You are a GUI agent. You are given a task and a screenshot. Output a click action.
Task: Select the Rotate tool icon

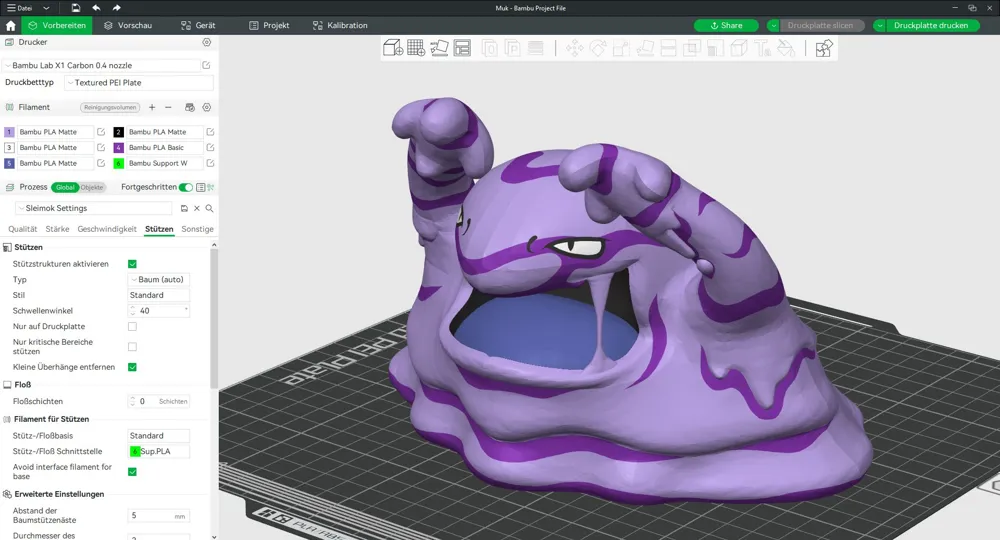[598, 48]
